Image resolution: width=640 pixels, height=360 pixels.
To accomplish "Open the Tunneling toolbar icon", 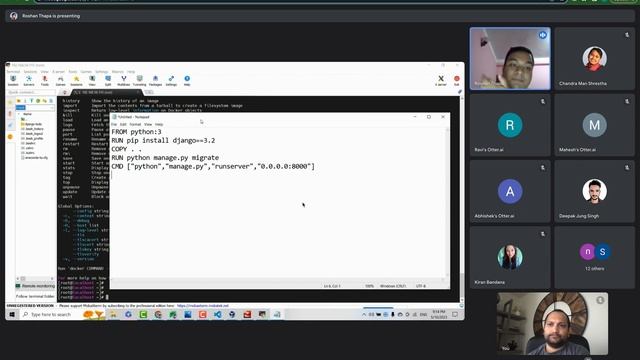I will coord(140,80).
